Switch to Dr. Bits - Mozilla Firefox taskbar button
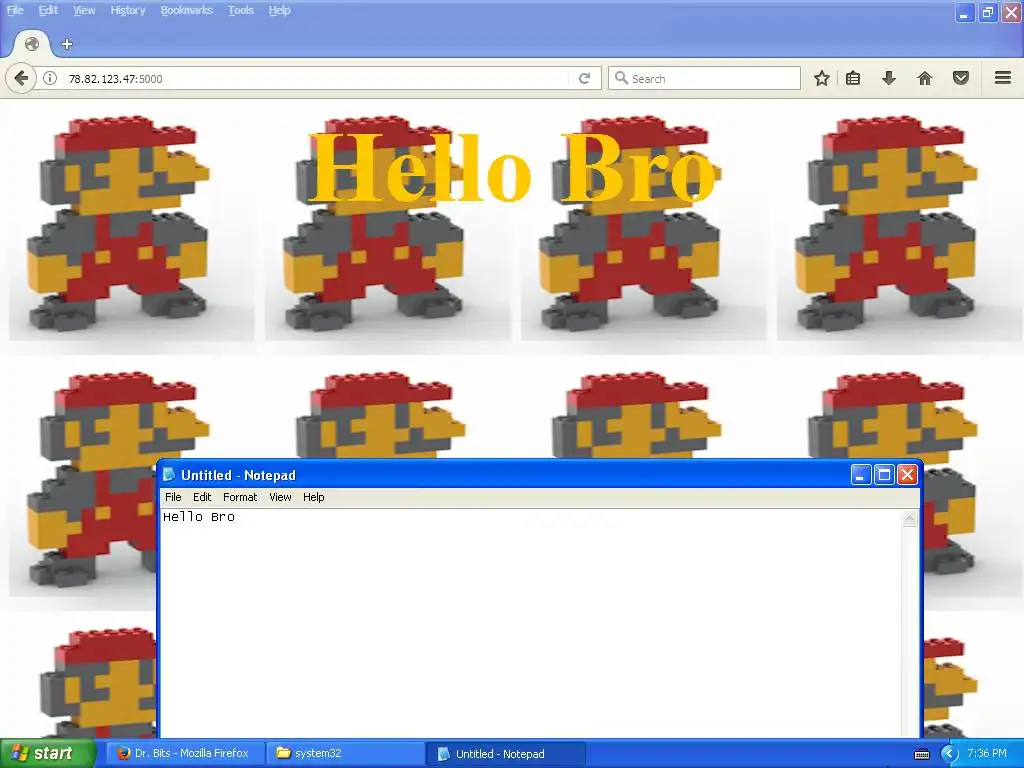This screenshot has width=1024, height=768. pos(185,754)
